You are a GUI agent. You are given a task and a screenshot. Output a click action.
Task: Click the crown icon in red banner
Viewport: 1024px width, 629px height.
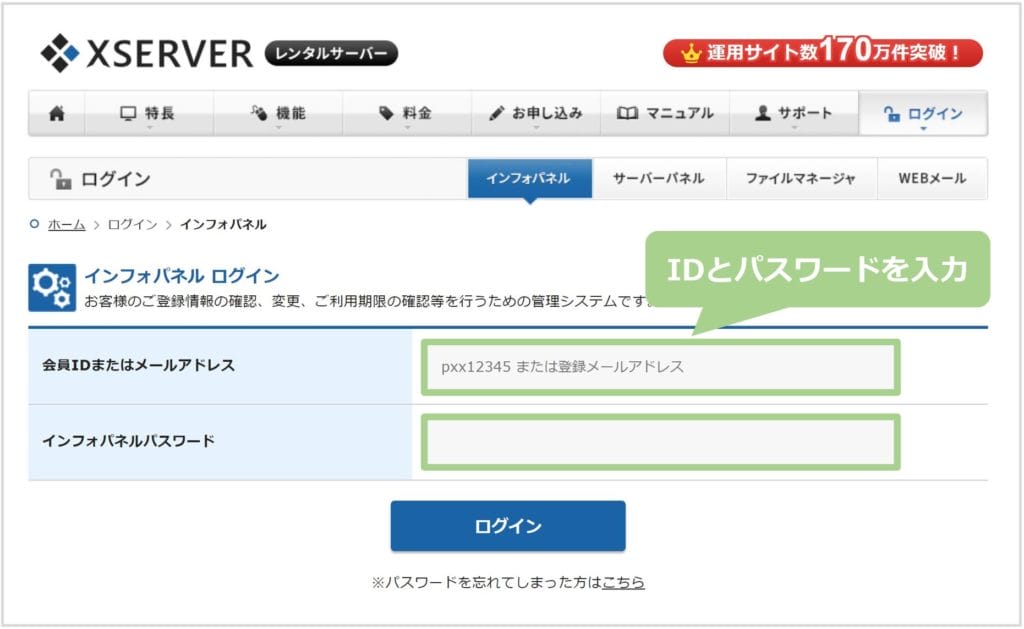690,54
